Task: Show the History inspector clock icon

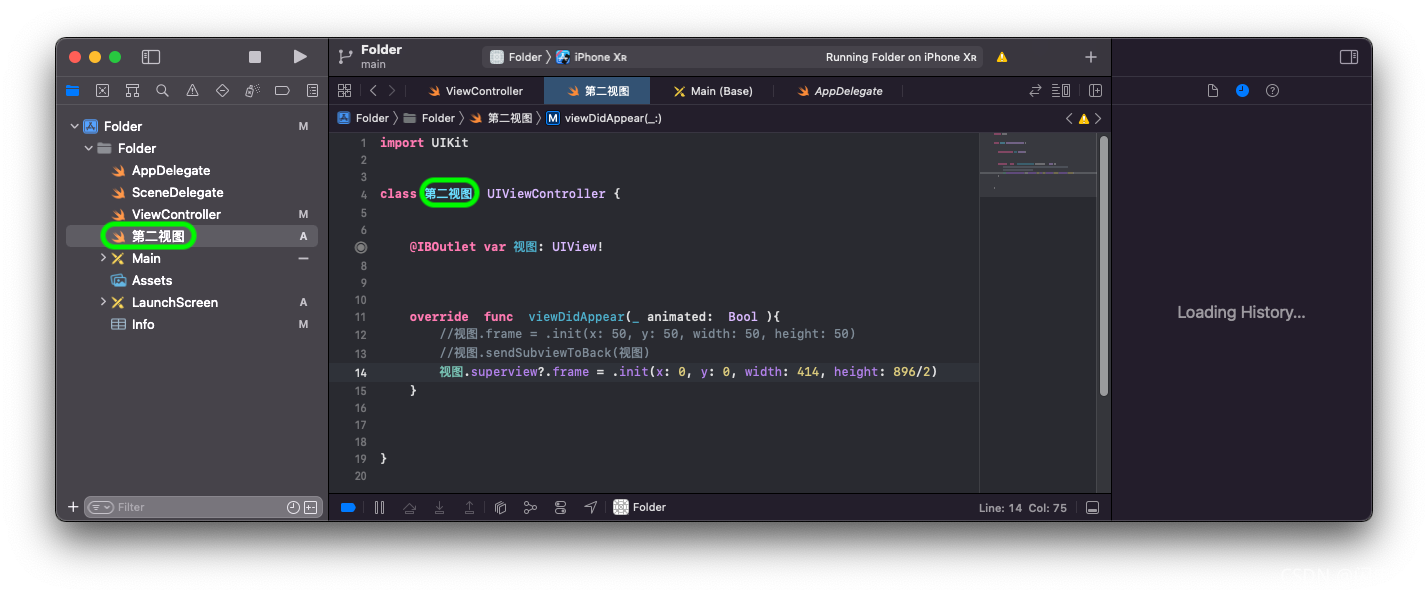Action: pyautogui.click(x=1242, y=91)
